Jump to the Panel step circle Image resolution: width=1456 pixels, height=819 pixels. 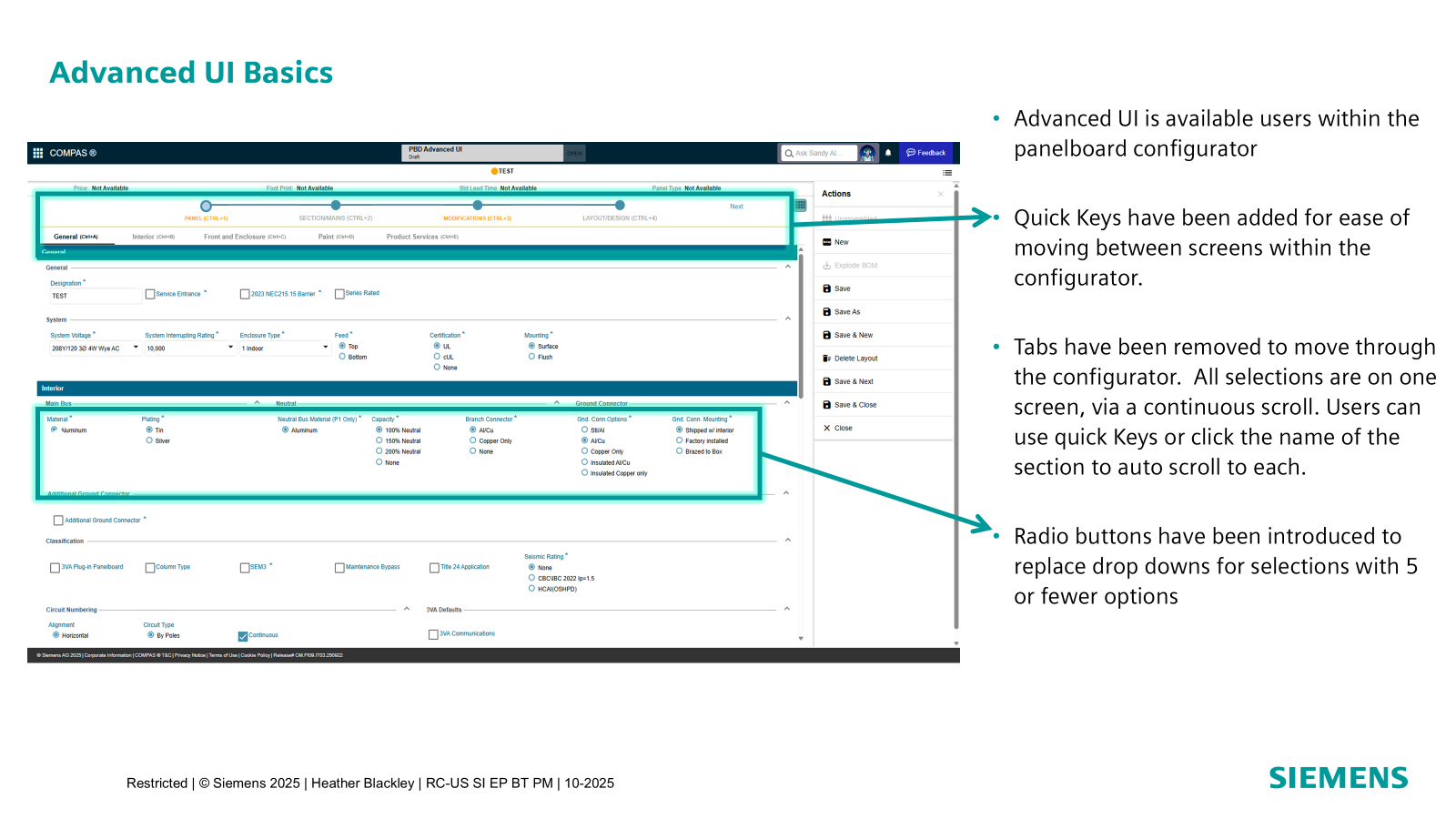(x=207, y=206)
